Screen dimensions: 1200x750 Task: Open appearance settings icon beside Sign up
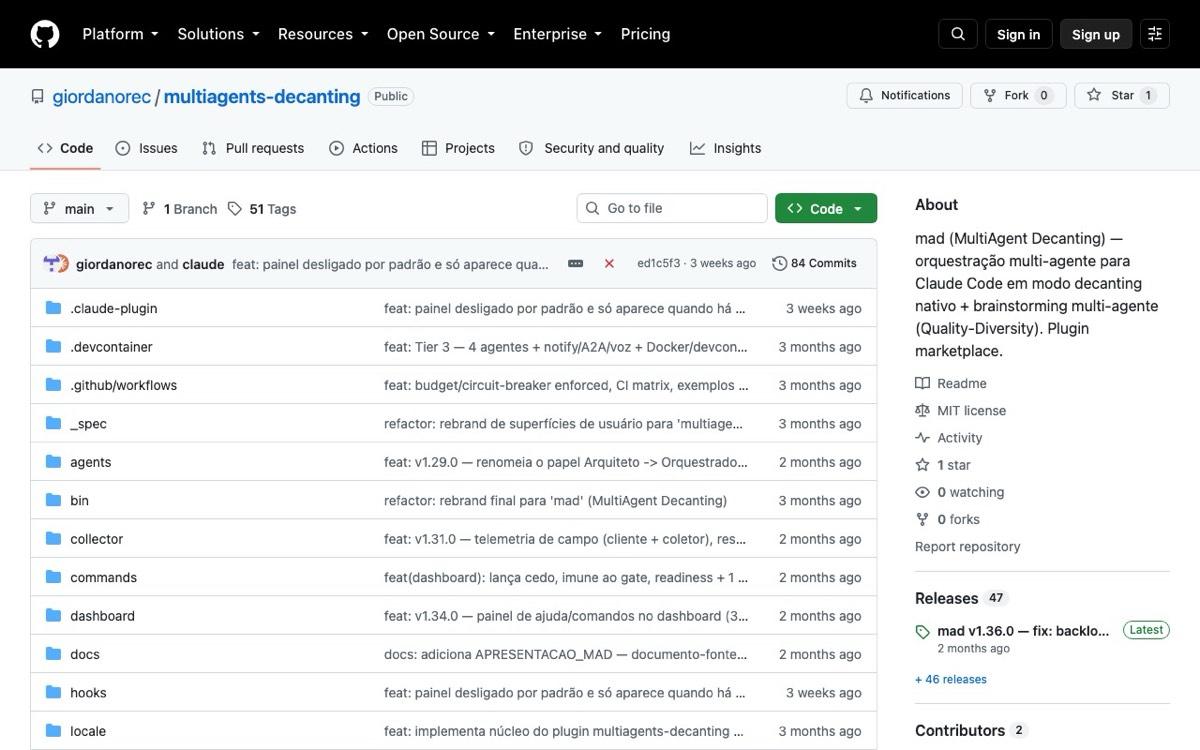[1155, 34]
